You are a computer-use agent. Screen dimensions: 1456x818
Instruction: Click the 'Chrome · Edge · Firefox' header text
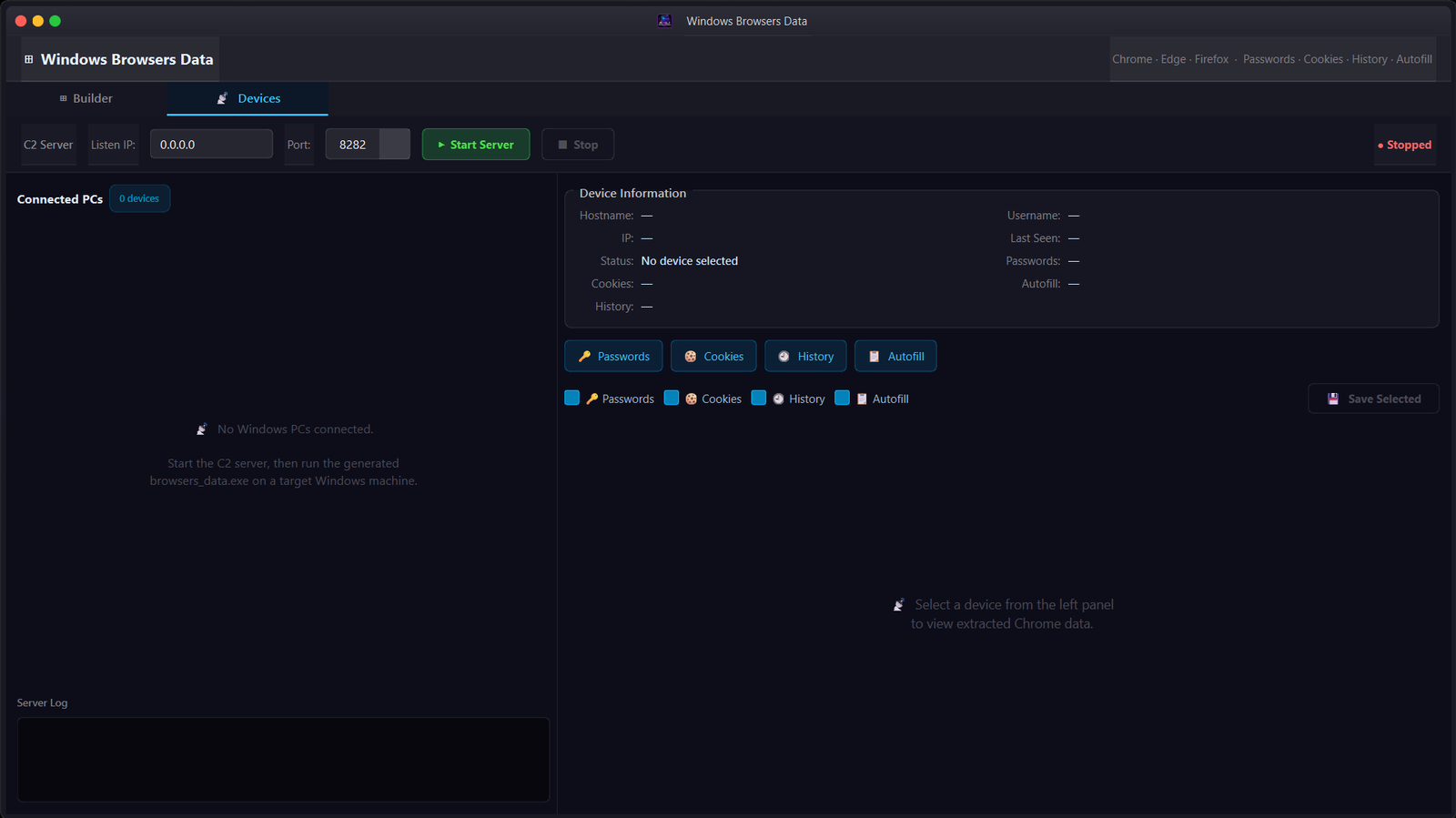1170,59
